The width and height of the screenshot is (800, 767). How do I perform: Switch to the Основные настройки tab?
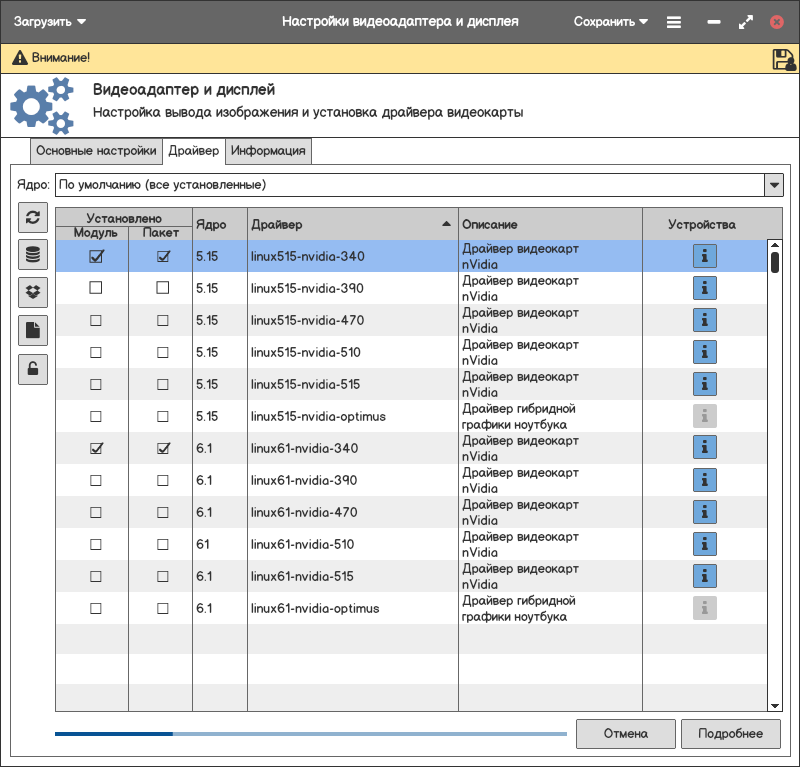pyautogui.click(x=96, y=151)
